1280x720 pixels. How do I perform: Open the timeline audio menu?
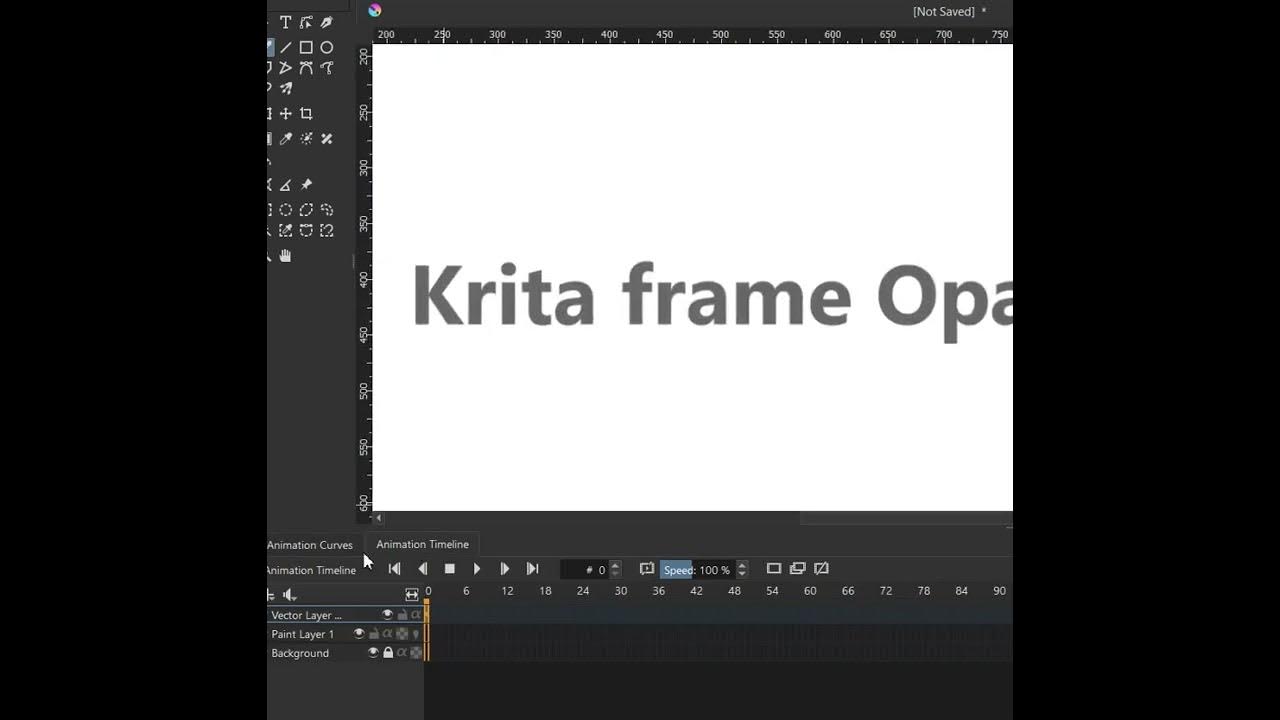pos(290,595)
